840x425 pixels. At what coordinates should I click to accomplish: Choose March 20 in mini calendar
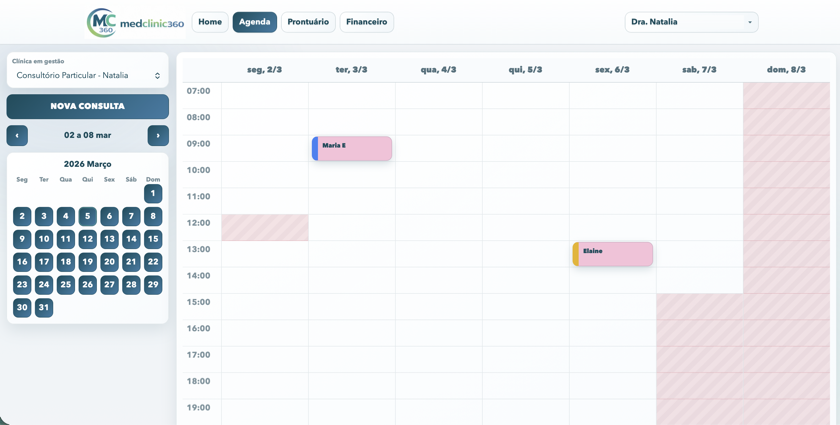[x=109, y=262]
